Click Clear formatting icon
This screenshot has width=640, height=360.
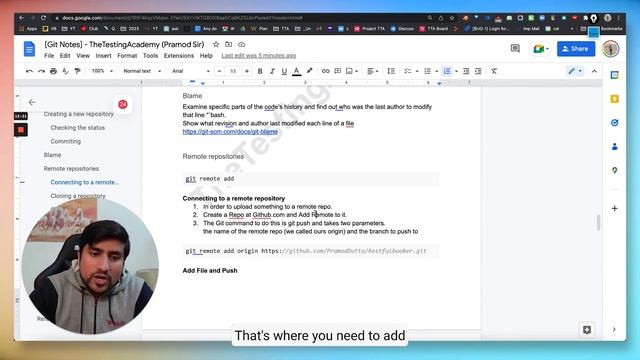pos(494,71)
